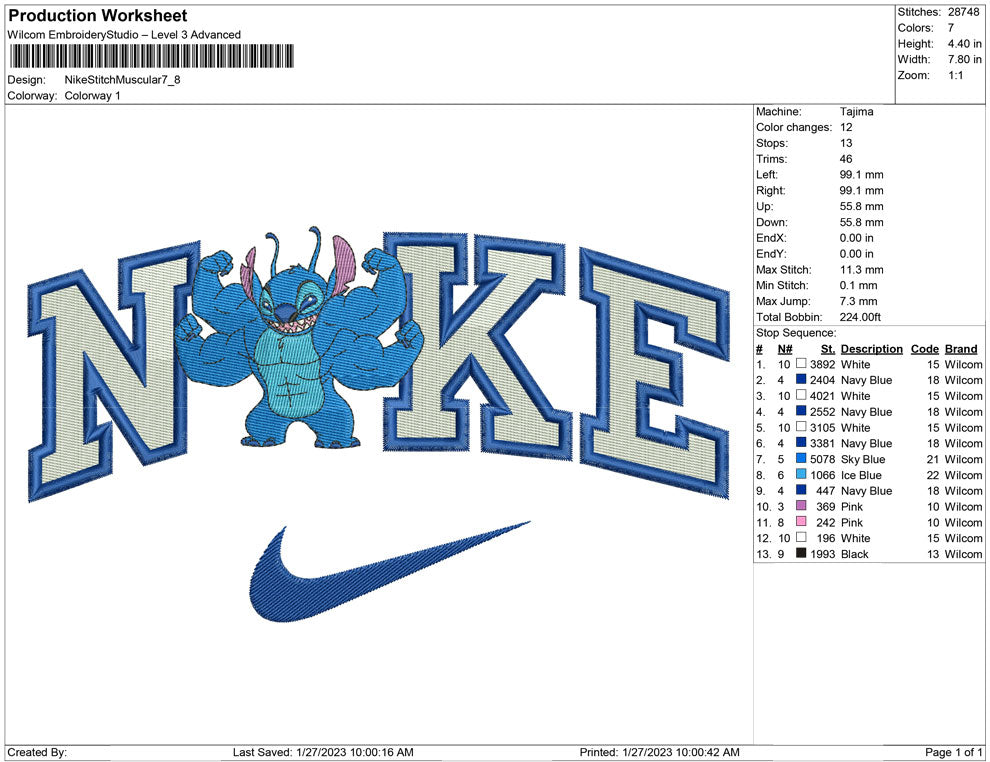This screenshot has width=990, height=762.
Task: Click stitch count '3381' in row 6
Action: pos(822,443)
